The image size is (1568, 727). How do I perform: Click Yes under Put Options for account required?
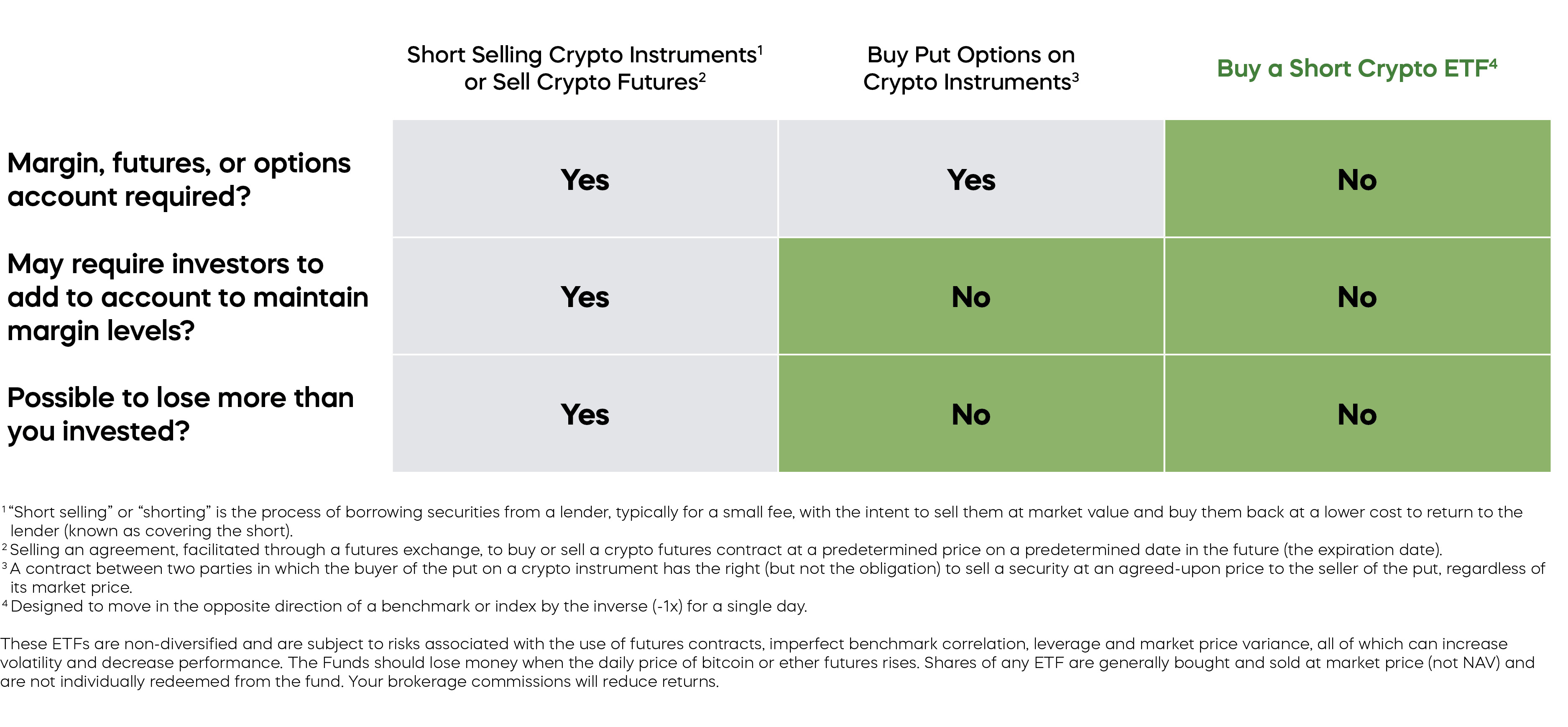(971, 179)
